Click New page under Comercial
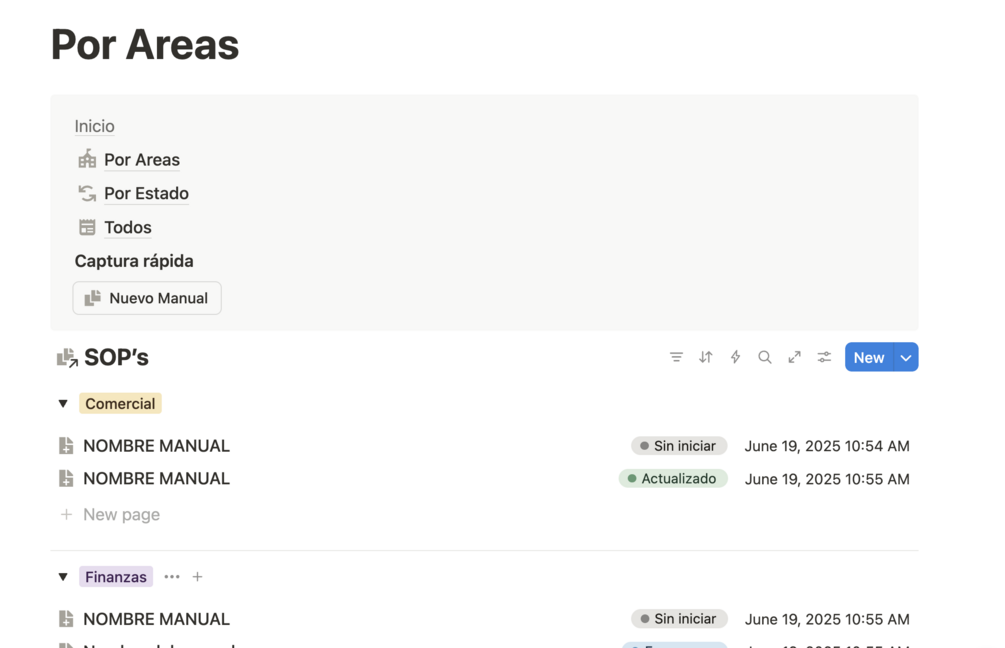This screenshot has height=648, width=1005. click(121, 515)
